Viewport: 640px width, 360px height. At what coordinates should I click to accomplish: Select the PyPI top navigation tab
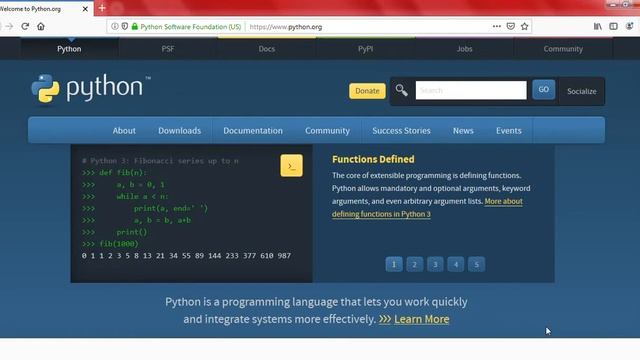coord(365,49)
